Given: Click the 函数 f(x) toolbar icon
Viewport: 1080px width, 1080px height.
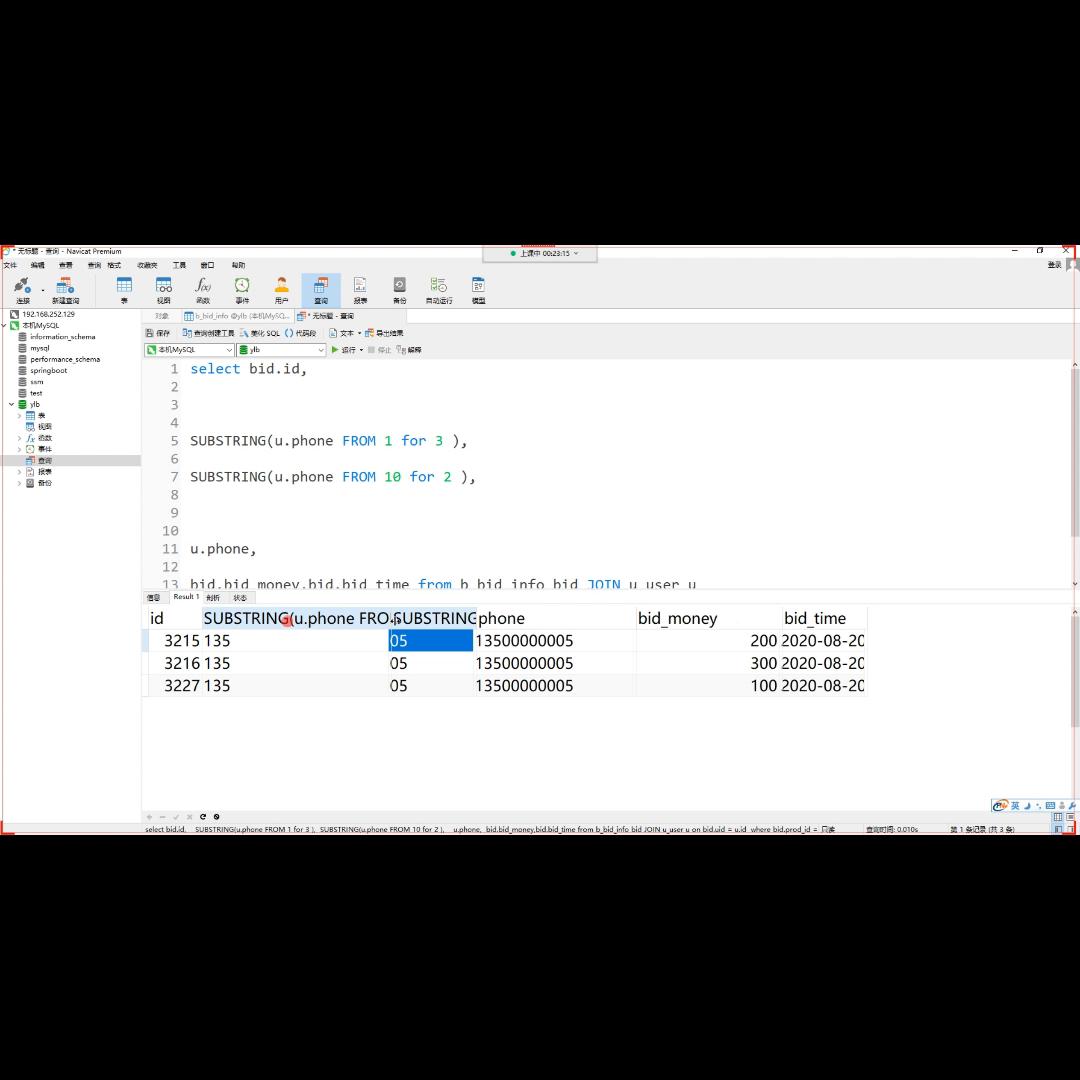Looking at the screenshot, I should [x=203, y=290].
